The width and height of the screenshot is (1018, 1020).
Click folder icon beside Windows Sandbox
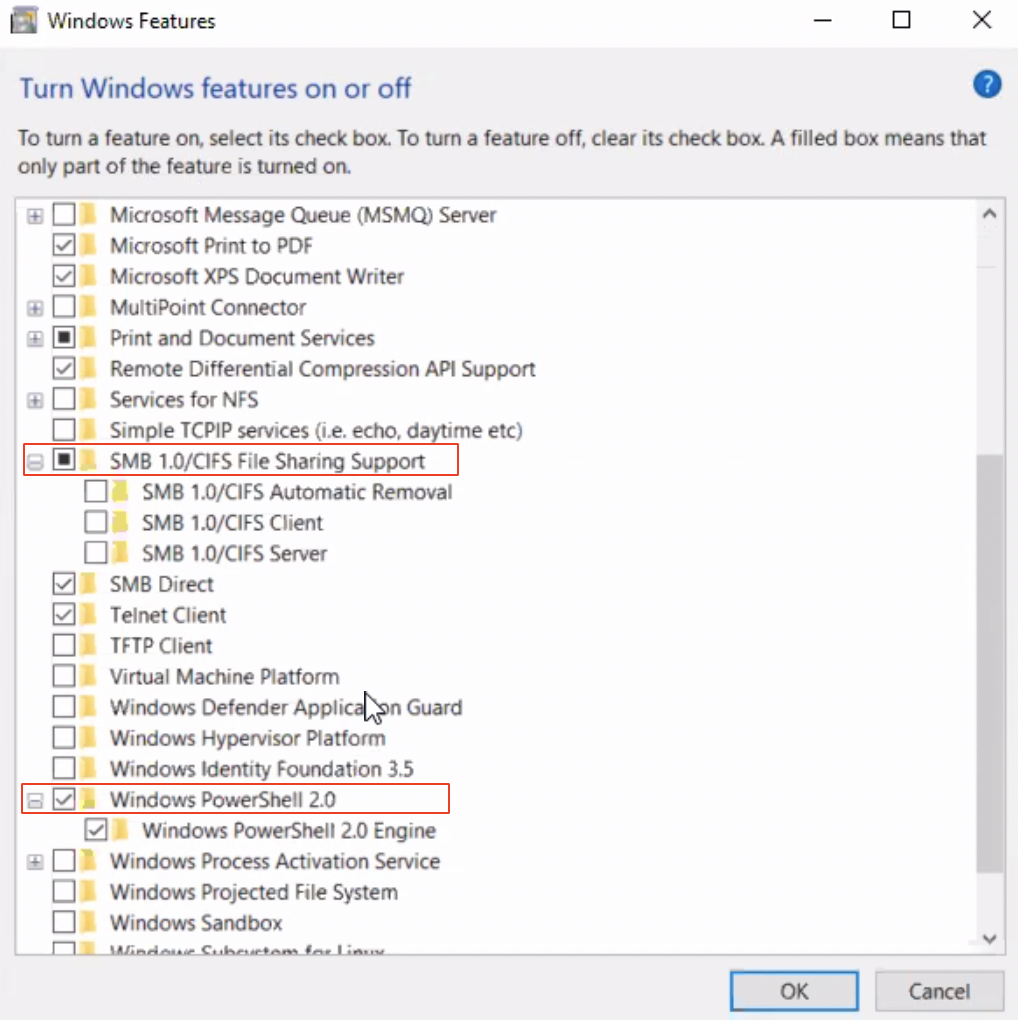click(x=89, y=922)
